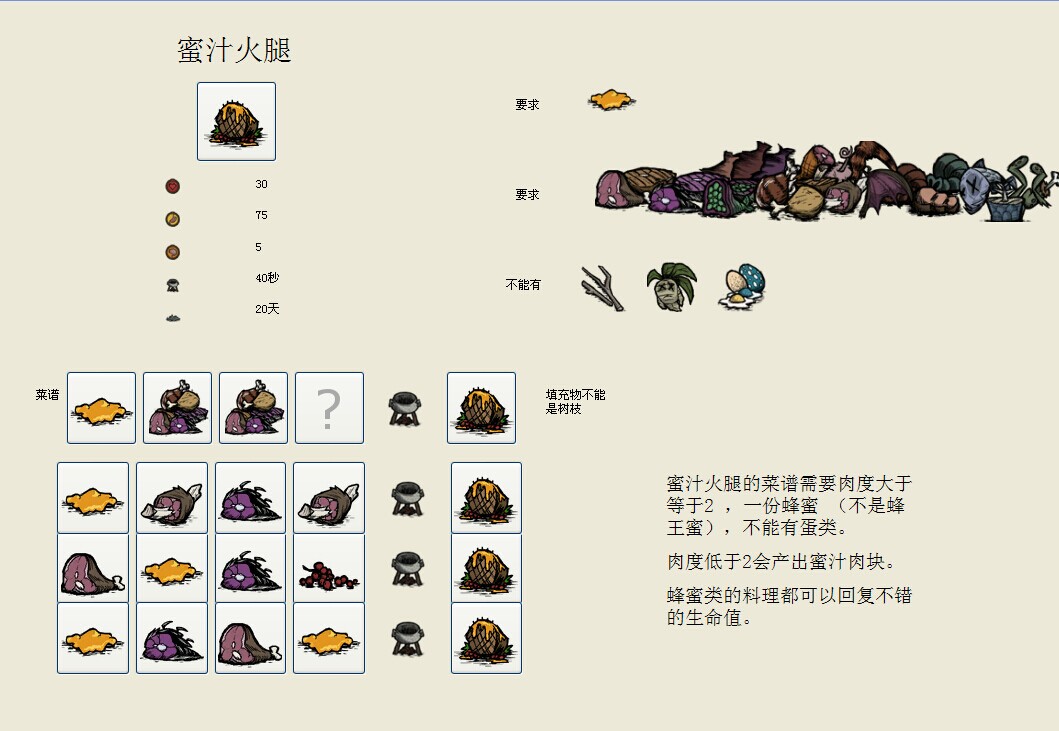Click the 菜谱 label
The height and width of the screenshot is (731, 1059).
(47, 395)
